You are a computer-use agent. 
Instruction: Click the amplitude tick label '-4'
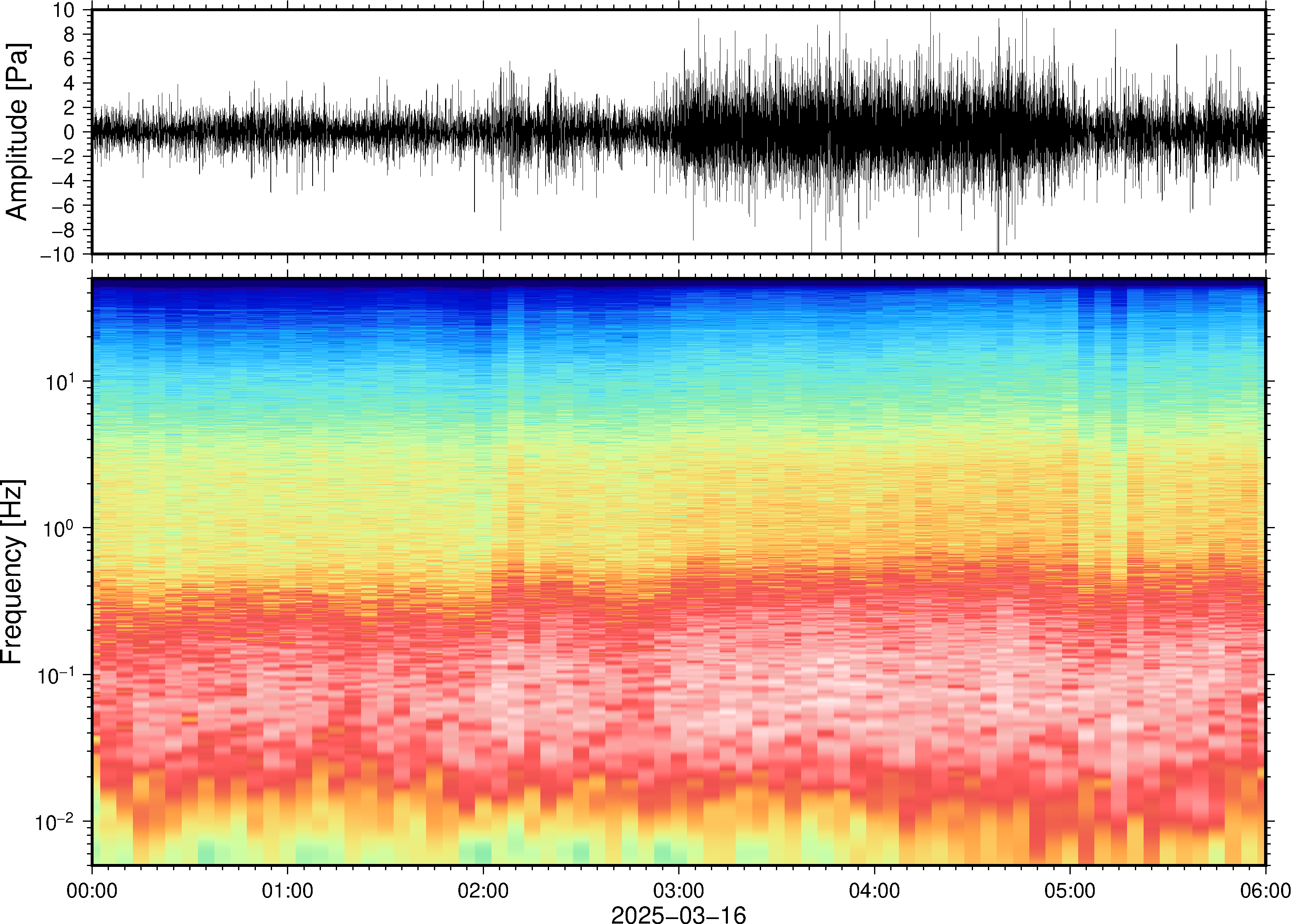click(63, 181)
